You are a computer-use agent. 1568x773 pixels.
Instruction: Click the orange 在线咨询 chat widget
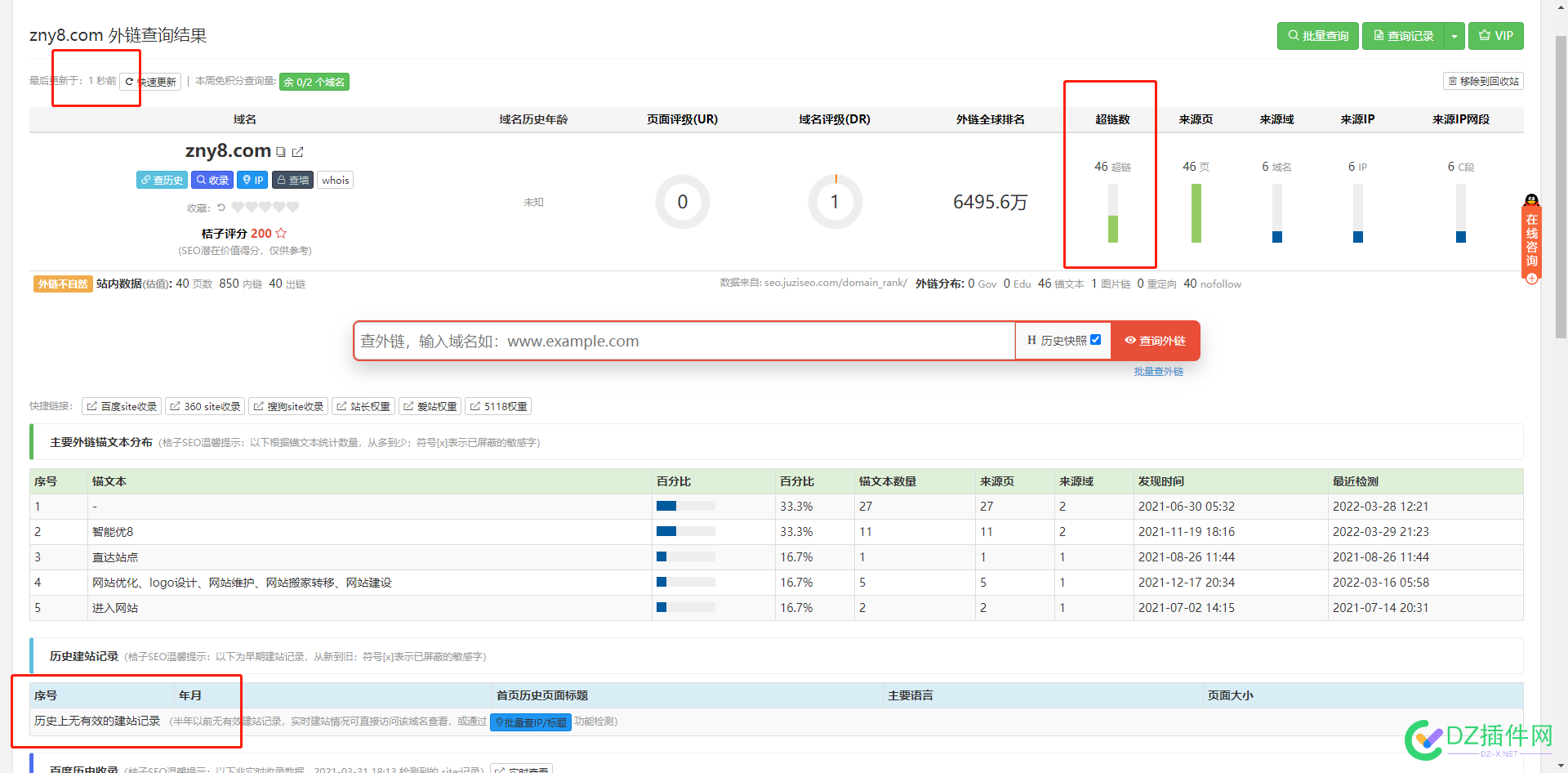click(x=1532, y=239)
